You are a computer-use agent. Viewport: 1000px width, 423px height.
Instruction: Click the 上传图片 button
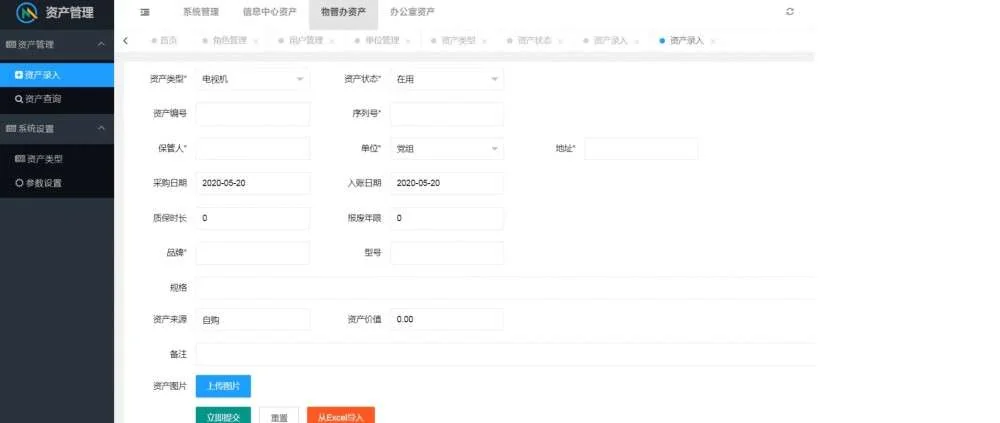(x=223, y=385)
